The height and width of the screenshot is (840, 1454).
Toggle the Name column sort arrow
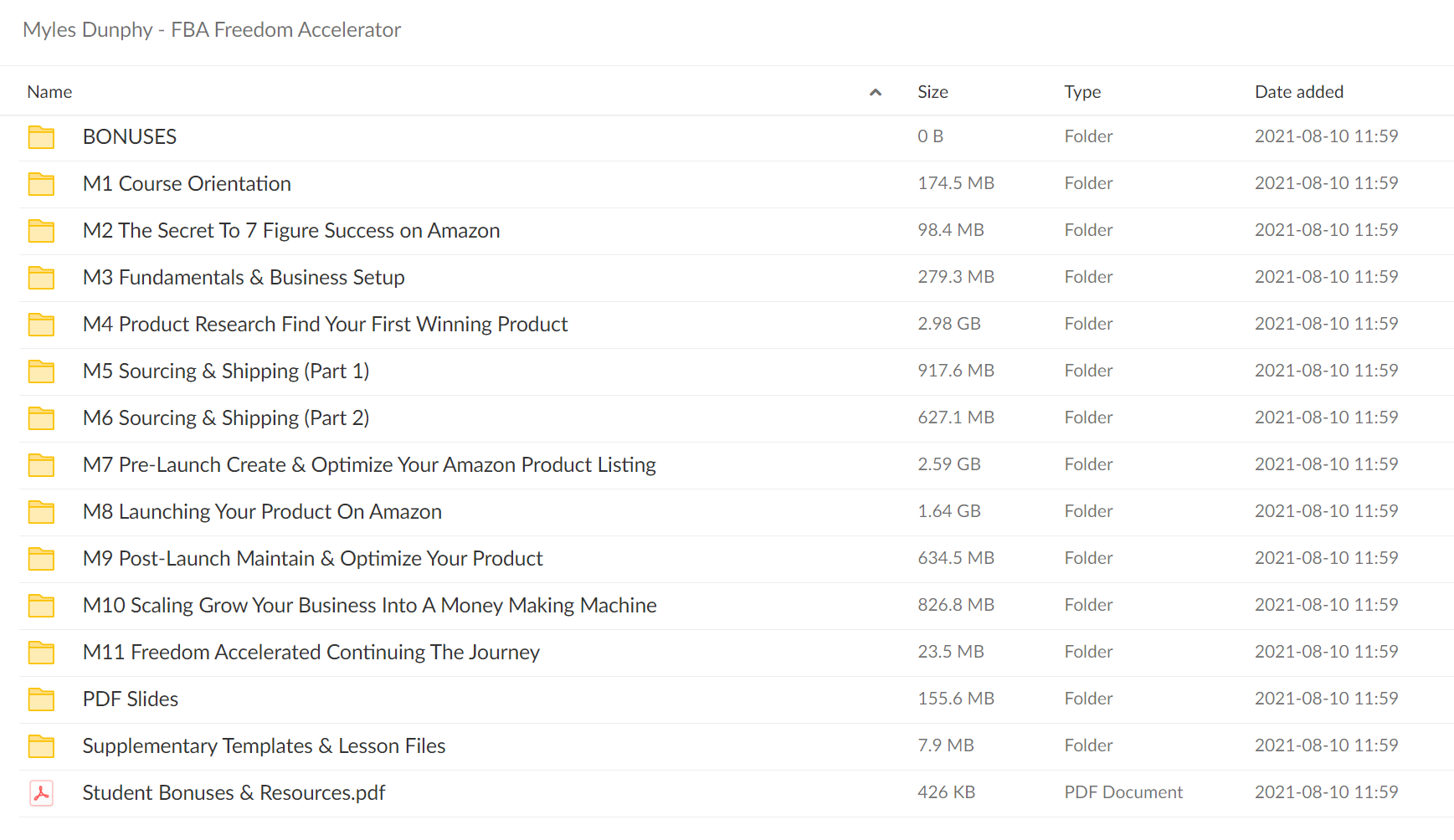click(876, 92)
